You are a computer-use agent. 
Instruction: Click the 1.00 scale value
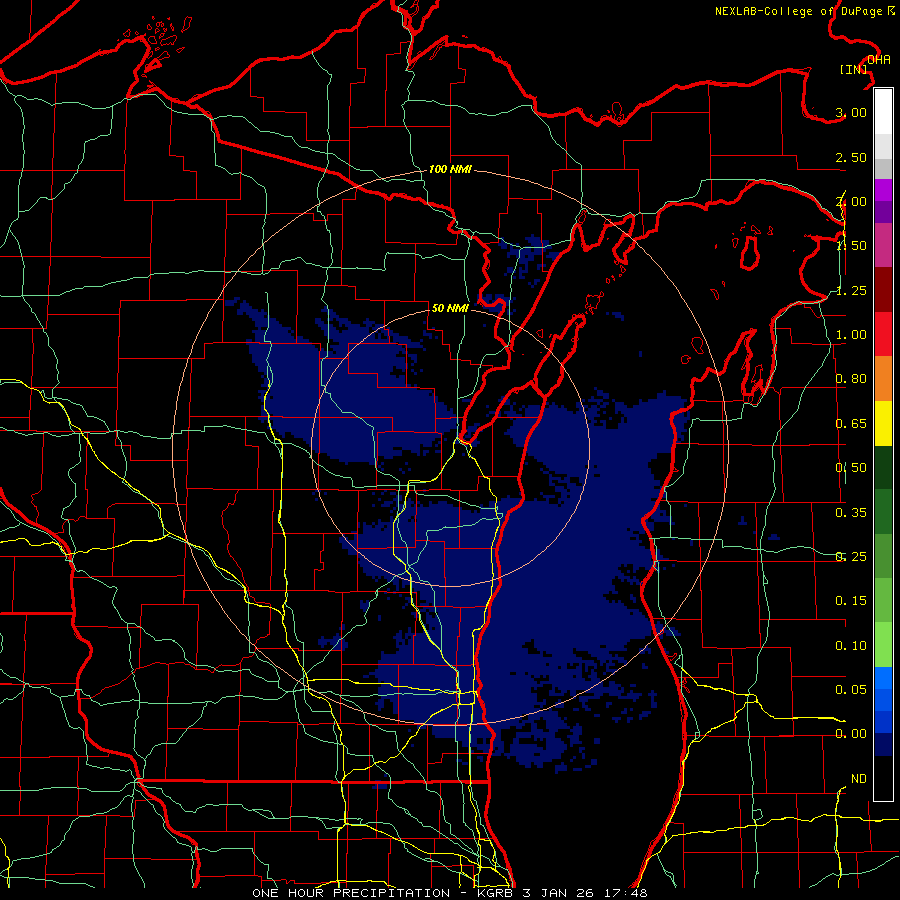point(851,335)
